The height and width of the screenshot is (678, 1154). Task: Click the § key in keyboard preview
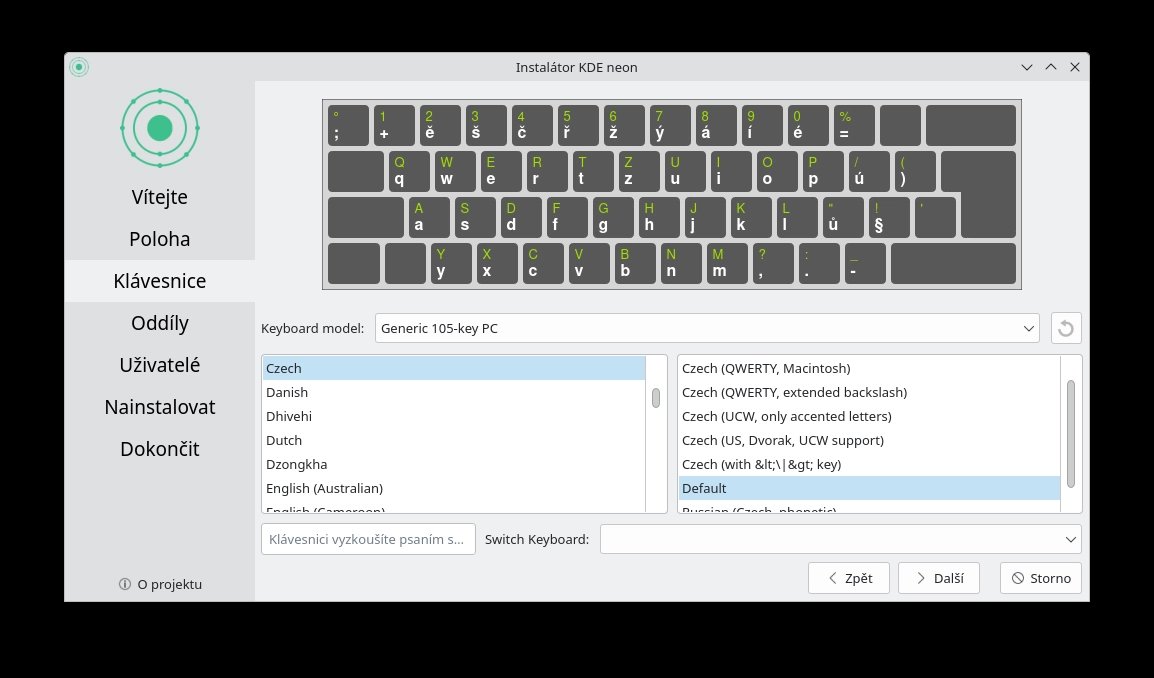[889, 217]
